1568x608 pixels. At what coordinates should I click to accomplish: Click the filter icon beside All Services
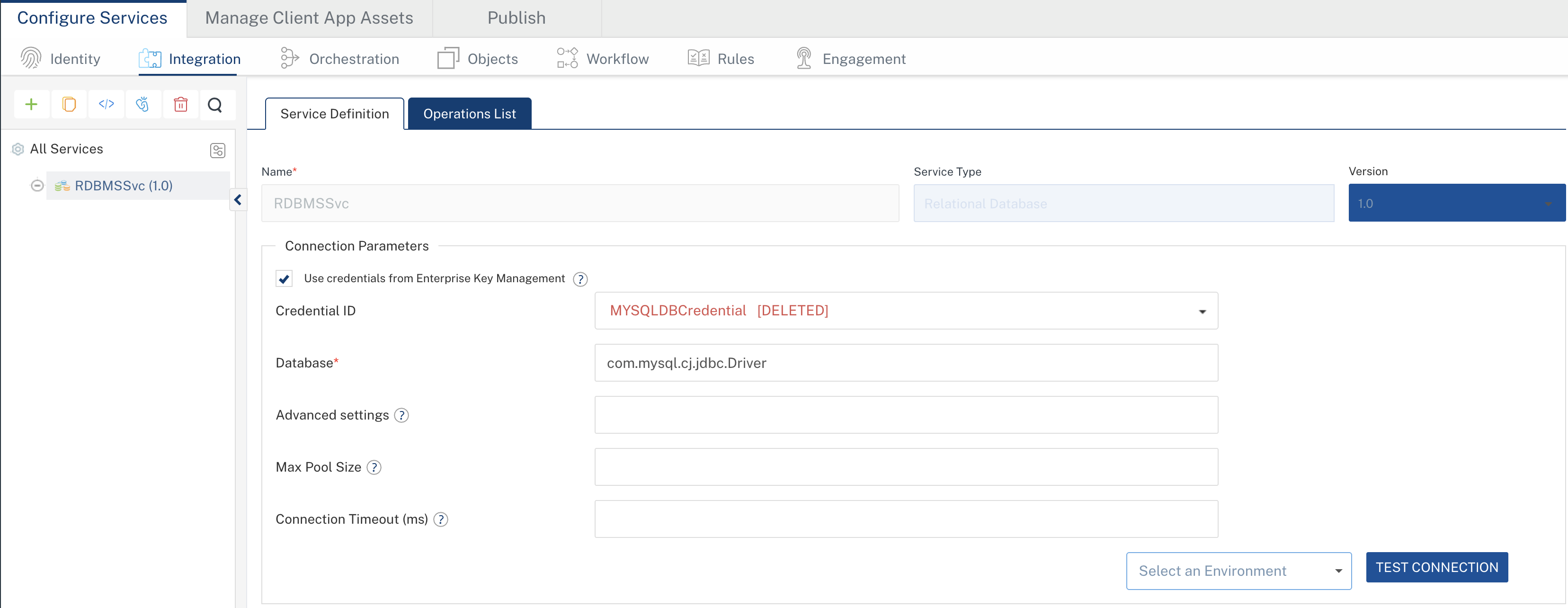(217, 150)
